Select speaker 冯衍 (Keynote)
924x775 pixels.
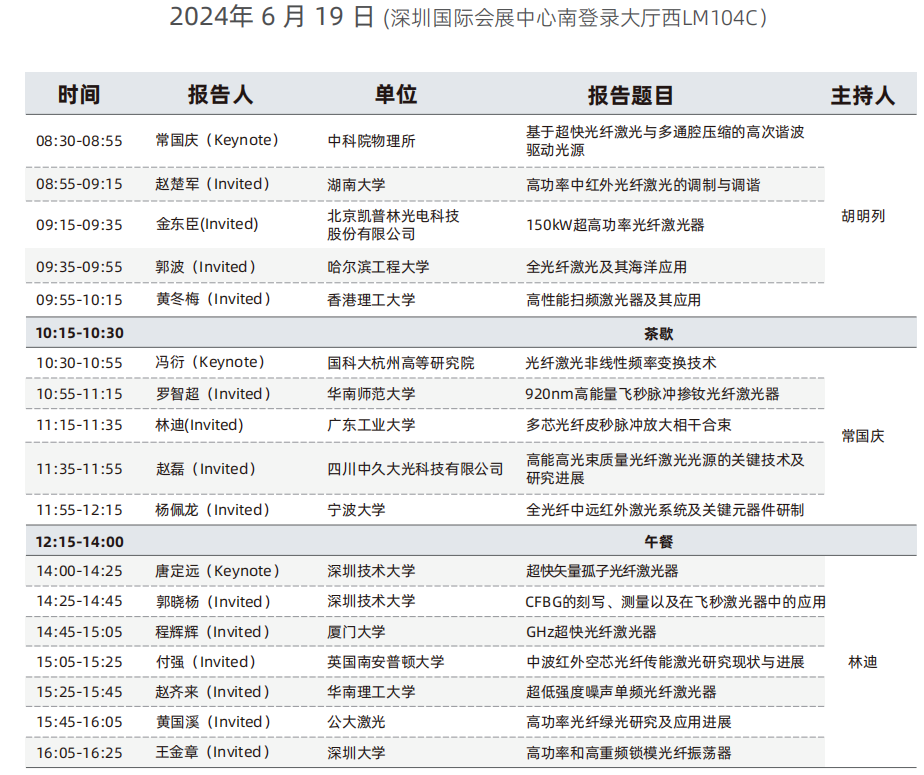point(210,362)
